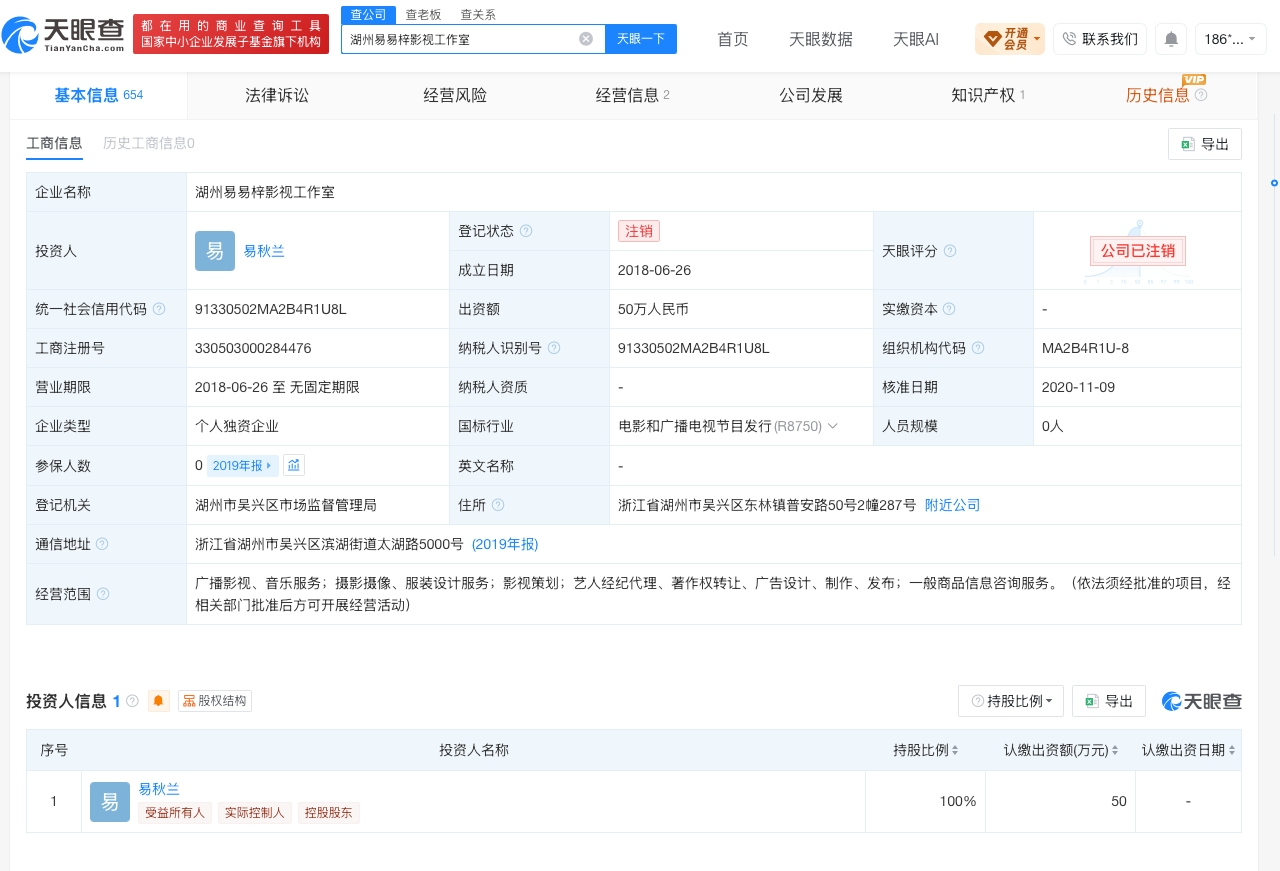Viewport: 1280px width, 871px height.
Task: Open the 联系我们 contact button
Action: tap(1099, 39)
